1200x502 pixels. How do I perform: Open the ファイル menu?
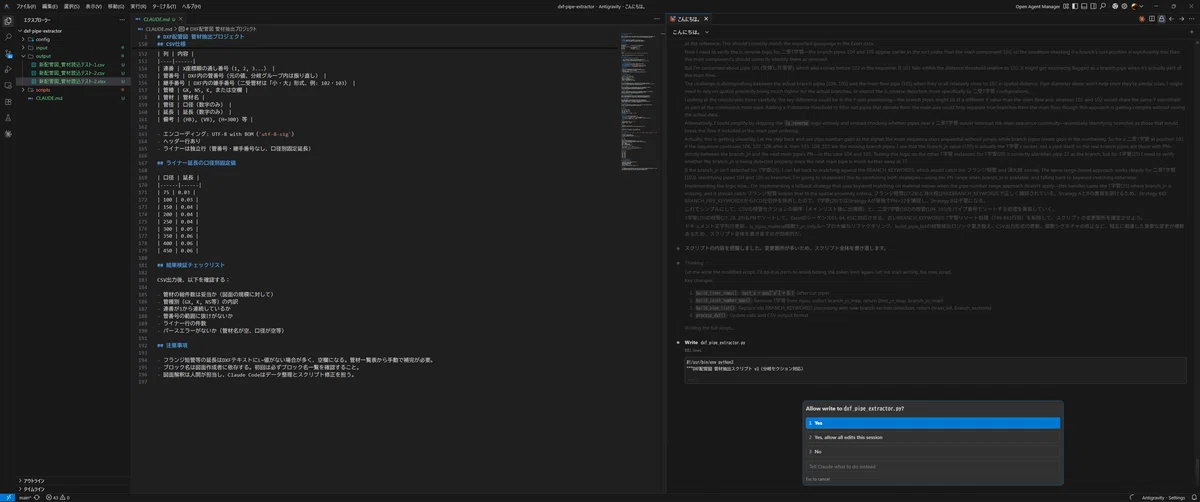[x=26, y=6]
